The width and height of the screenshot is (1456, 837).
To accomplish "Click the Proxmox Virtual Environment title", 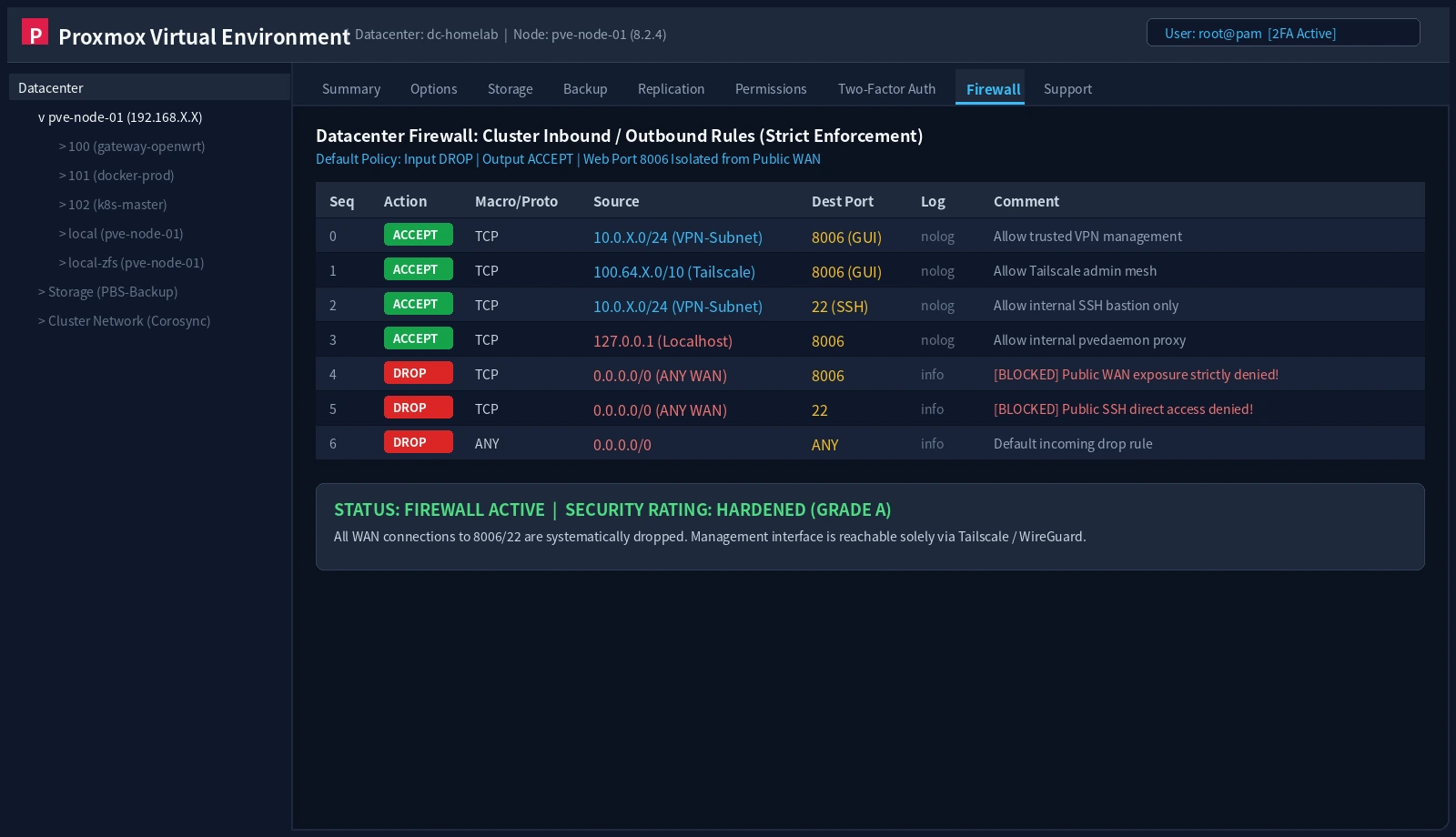I will pos(204,36).
